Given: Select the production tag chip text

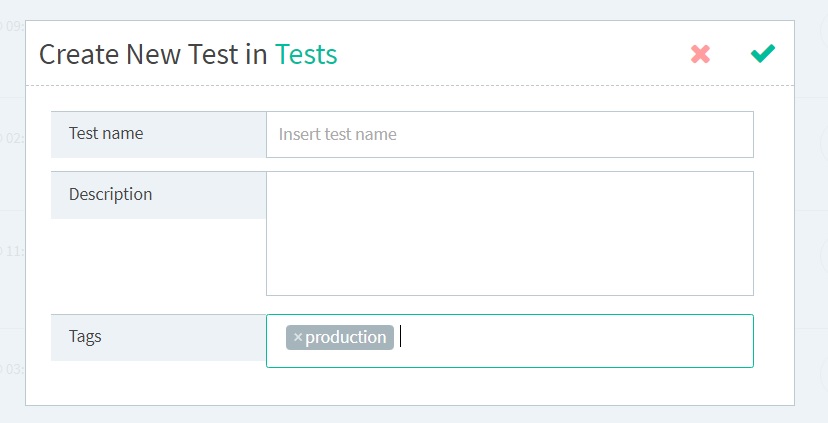Looking at the screenshot, I should point(346,338).
